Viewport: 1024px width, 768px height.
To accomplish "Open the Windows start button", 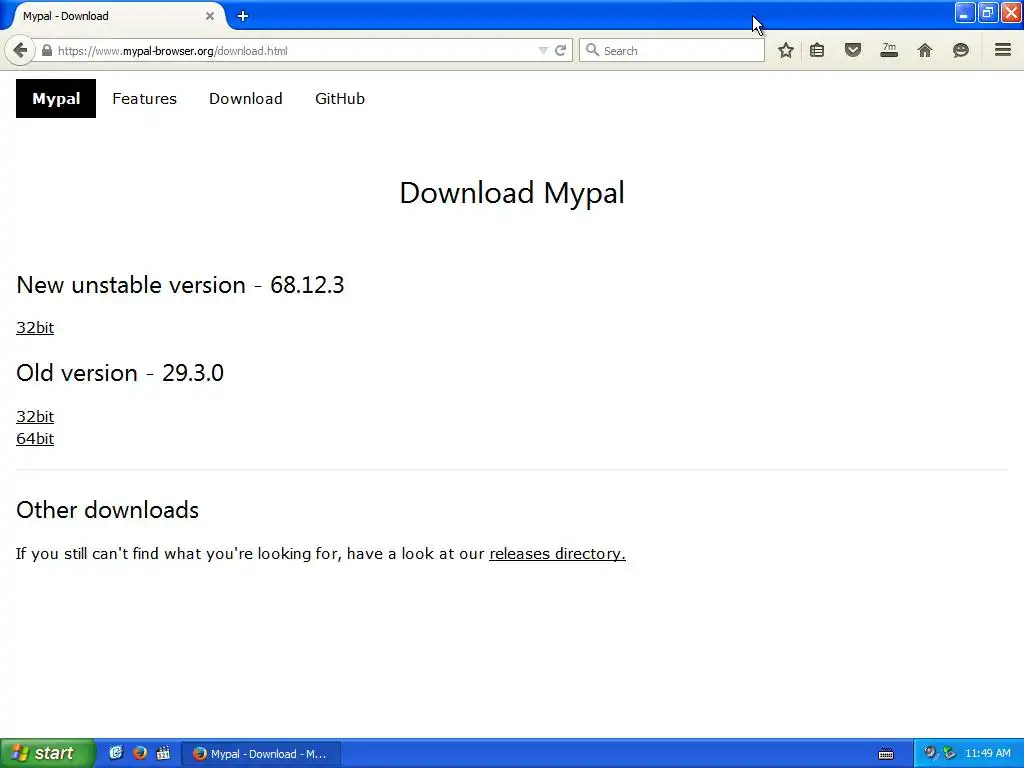I will [x=46, y=753].
